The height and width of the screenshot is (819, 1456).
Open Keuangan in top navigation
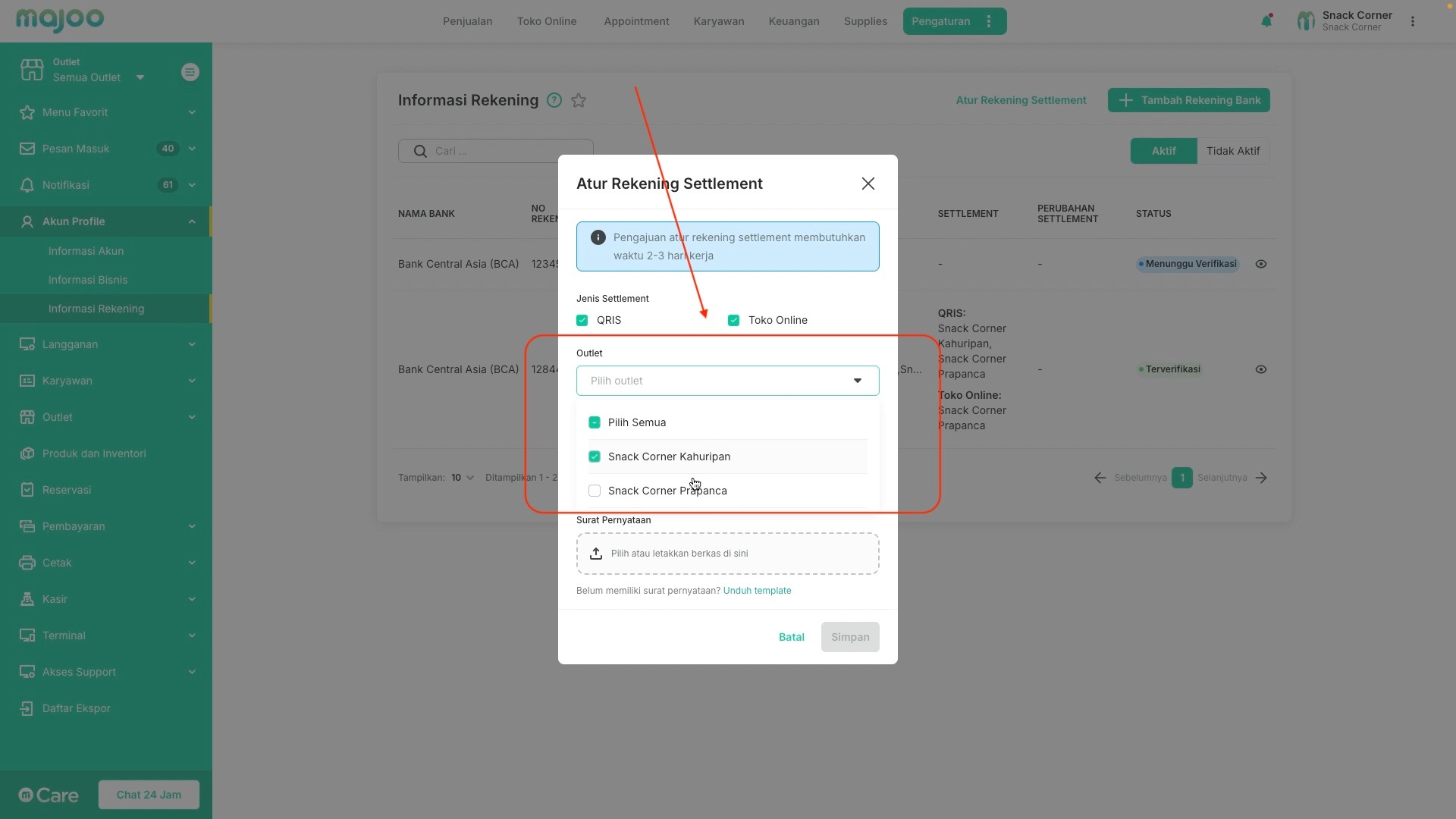tap(793, 21)
